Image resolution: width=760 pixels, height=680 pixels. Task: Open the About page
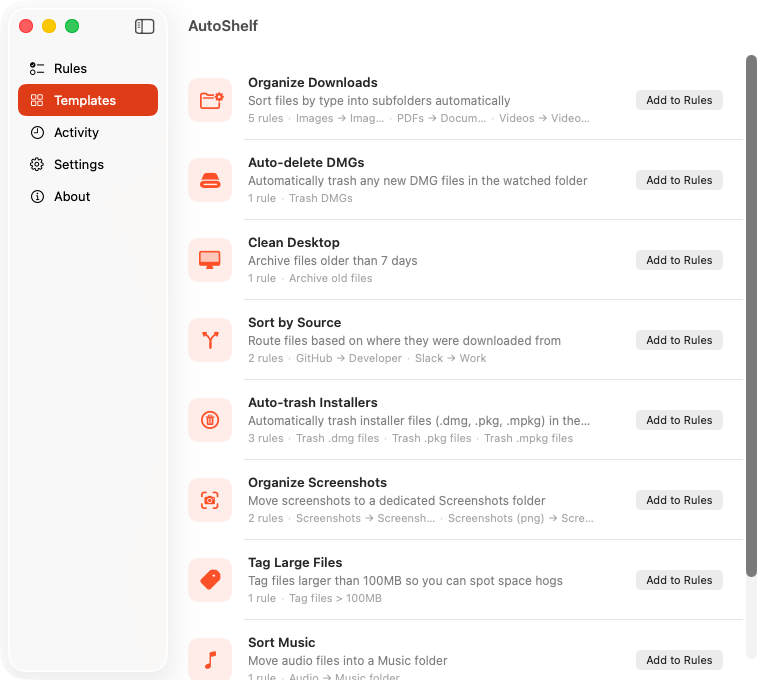click(x=88, y=196)
